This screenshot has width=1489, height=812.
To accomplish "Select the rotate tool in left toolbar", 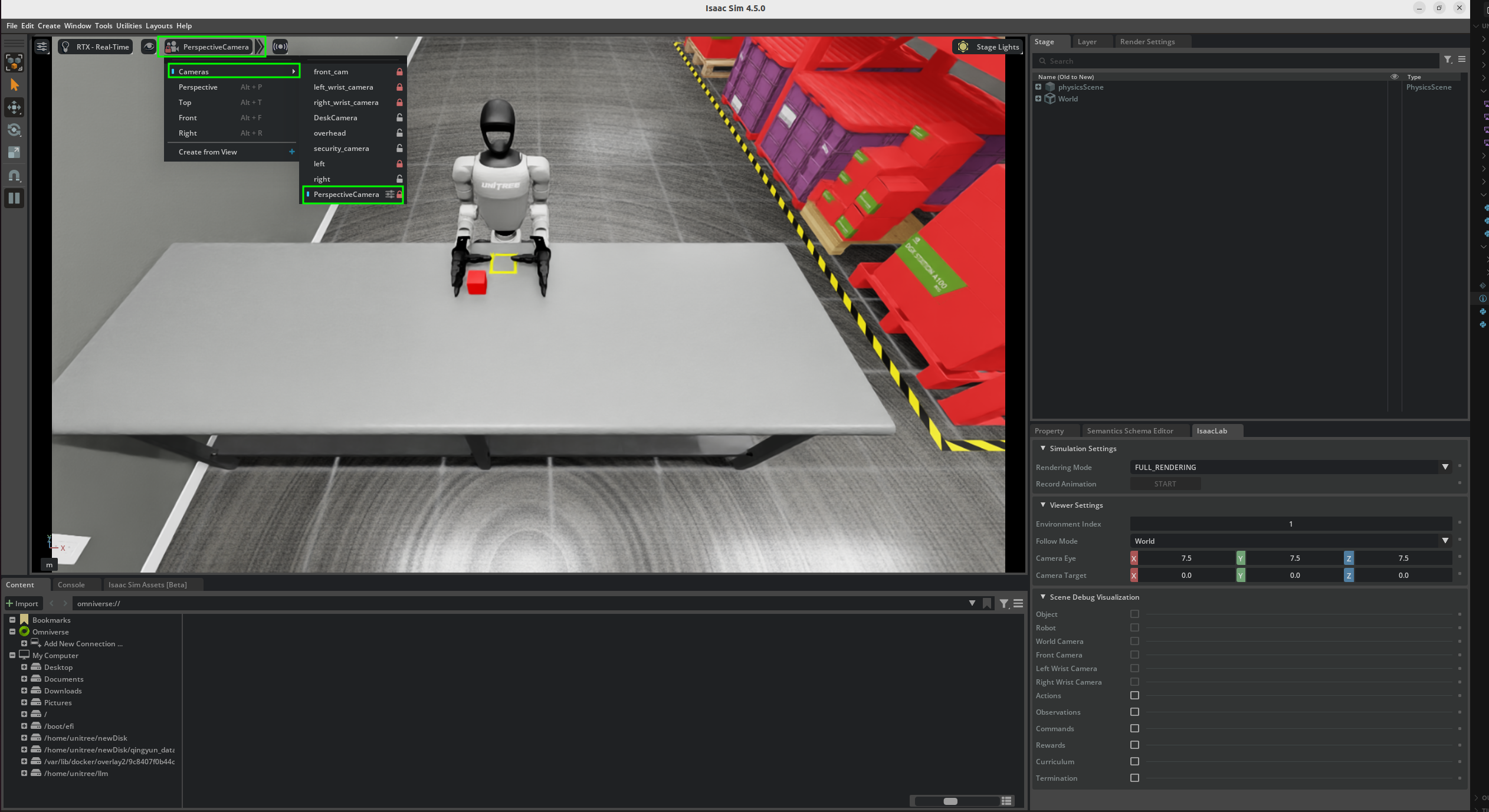I will click(x=14, y=130).
